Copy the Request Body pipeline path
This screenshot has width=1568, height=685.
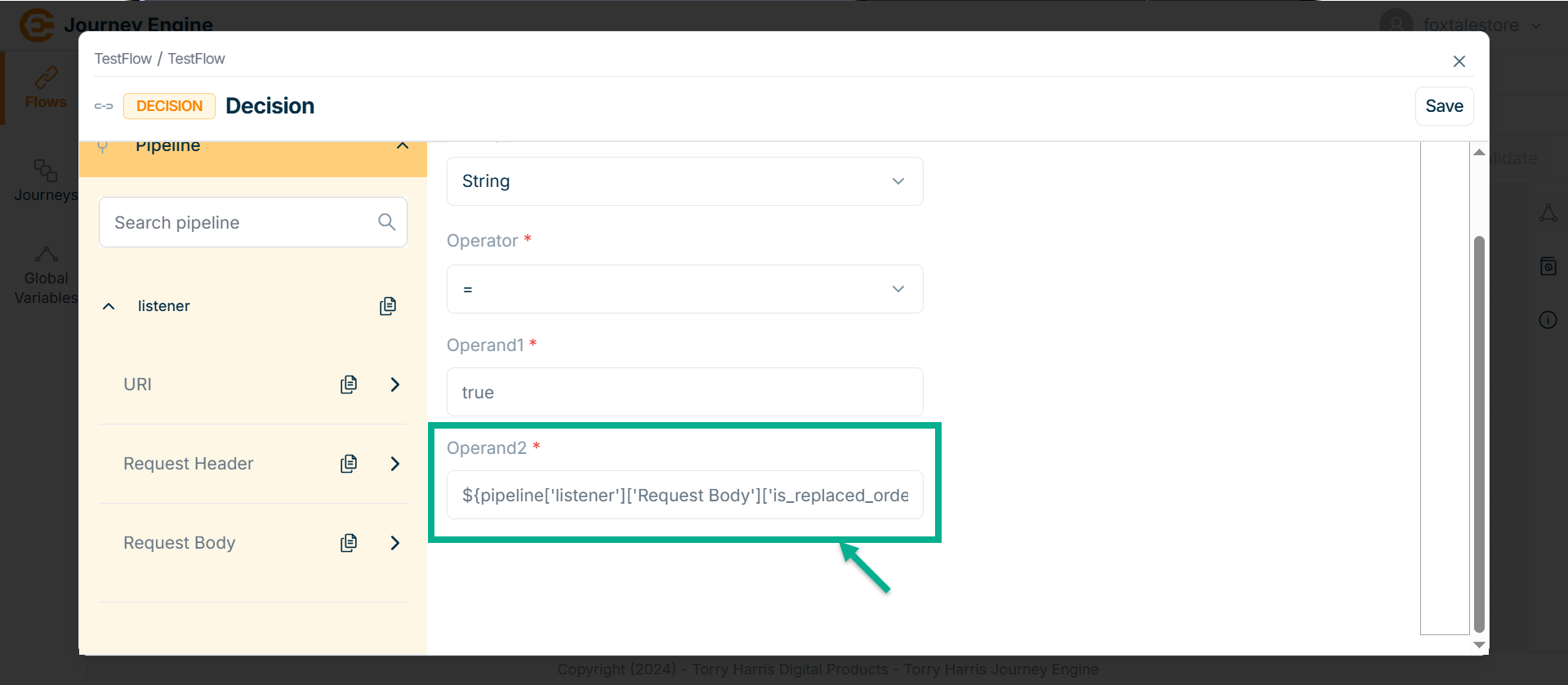349,543
